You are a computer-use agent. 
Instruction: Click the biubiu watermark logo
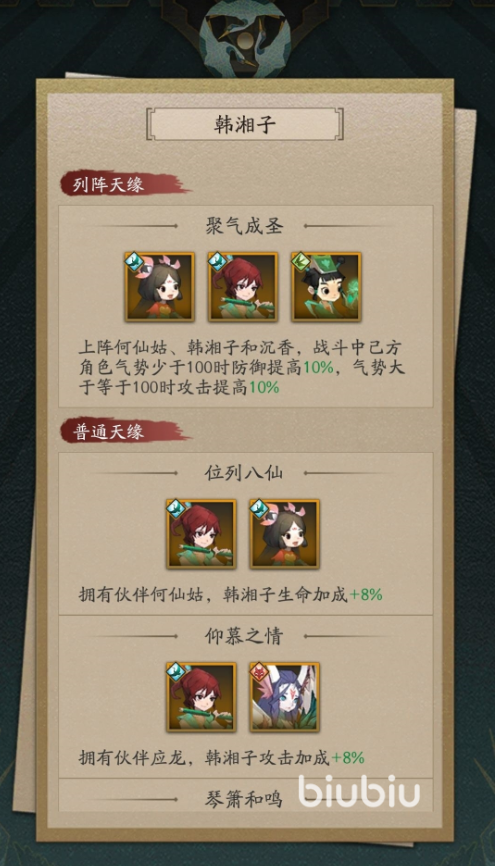[x=359, y=790]
